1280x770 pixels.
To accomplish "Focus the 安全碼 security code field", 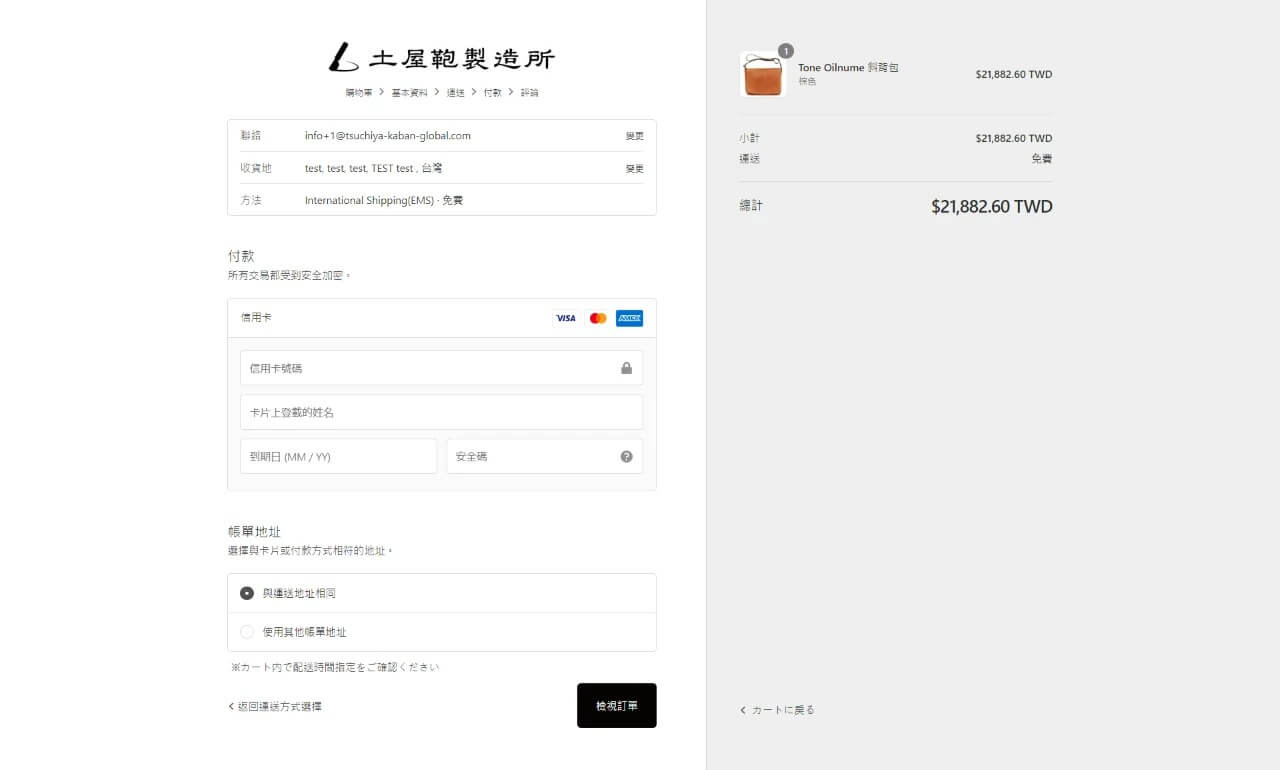I will click(x=545, y=456).
